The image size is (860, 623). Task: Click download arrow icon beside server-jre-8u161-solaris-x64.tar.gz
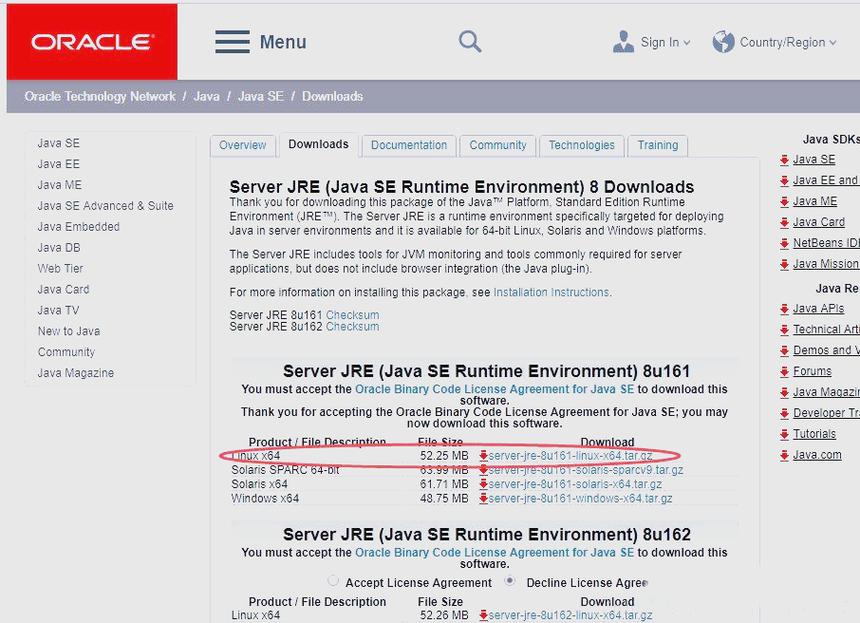pyautogui.click(x=483, y=484)
